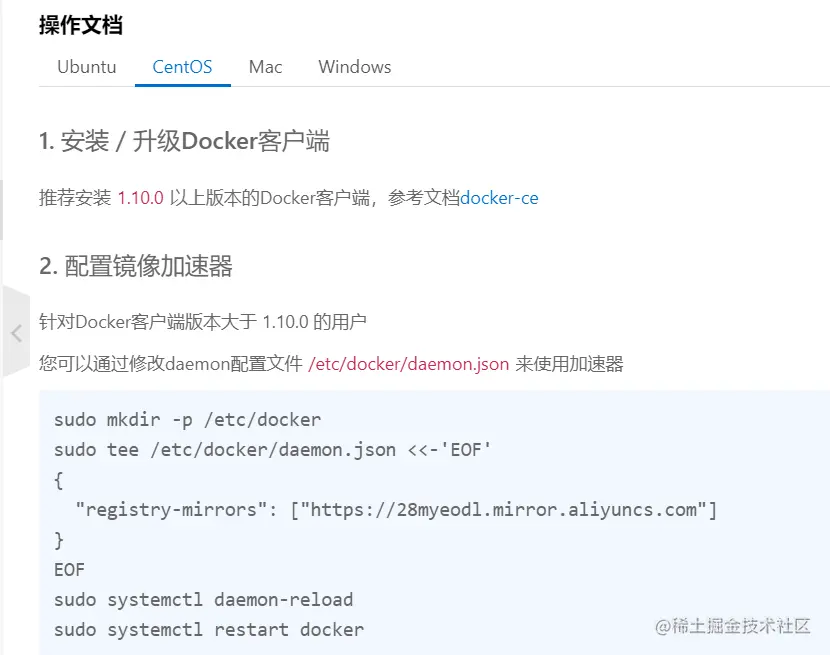Open the docker-ce documentation link

coord(498,198)
